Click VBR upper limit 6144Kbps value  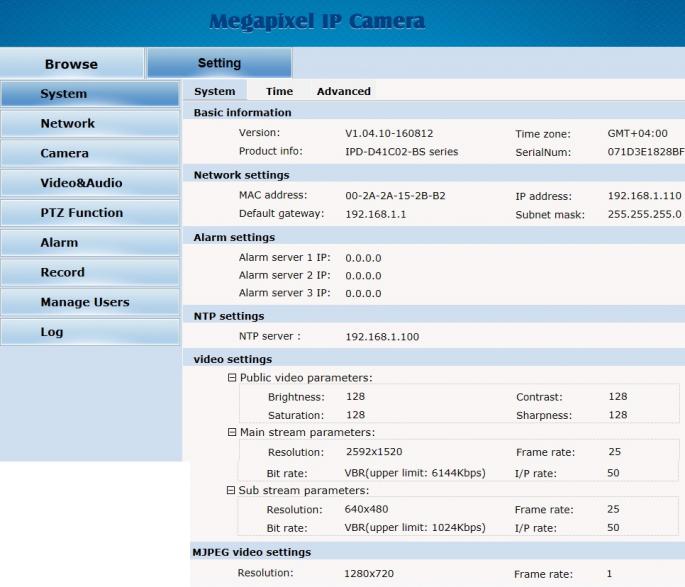click(x=415, y=473)
